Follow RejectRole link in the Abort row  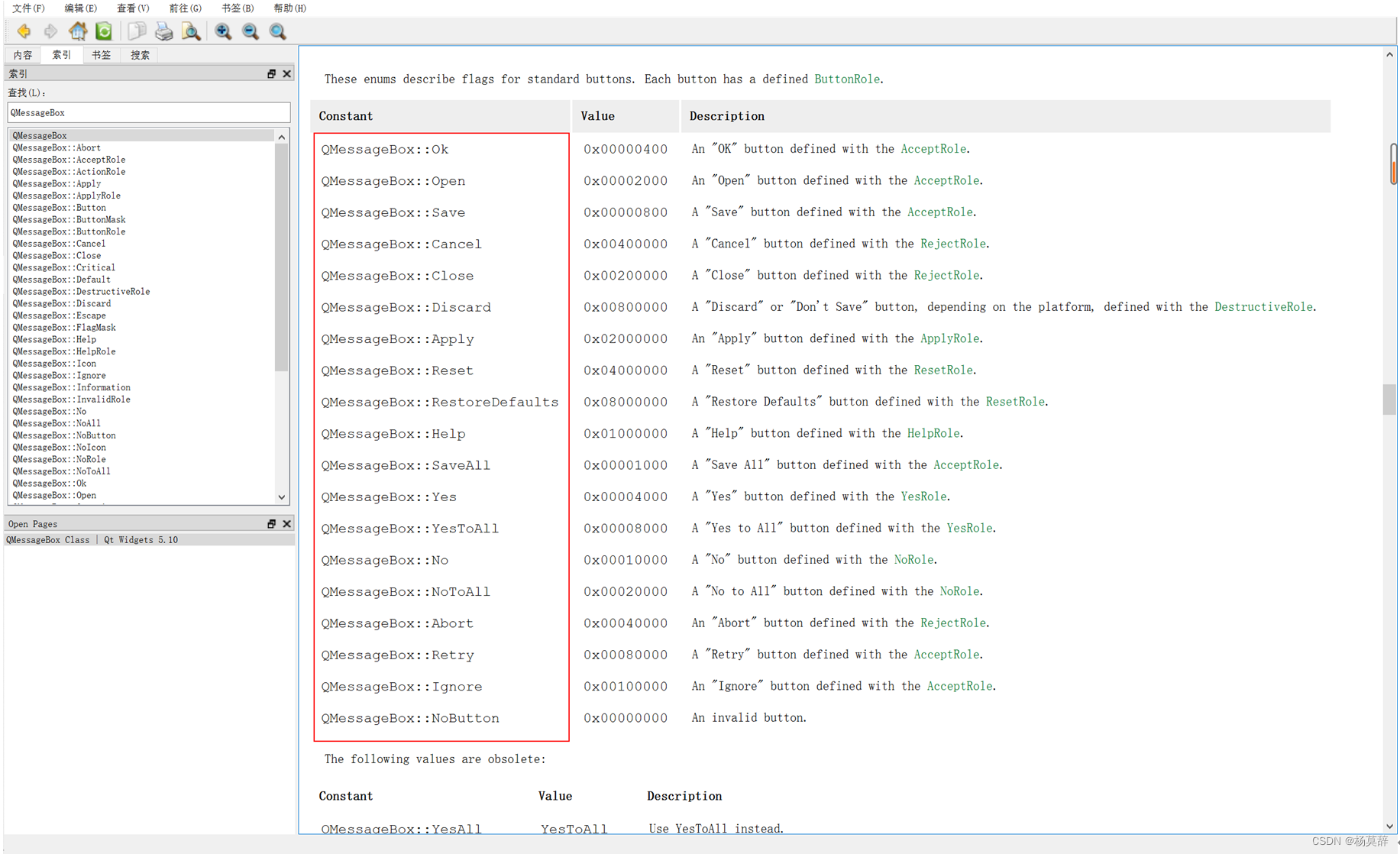(953, 623)
